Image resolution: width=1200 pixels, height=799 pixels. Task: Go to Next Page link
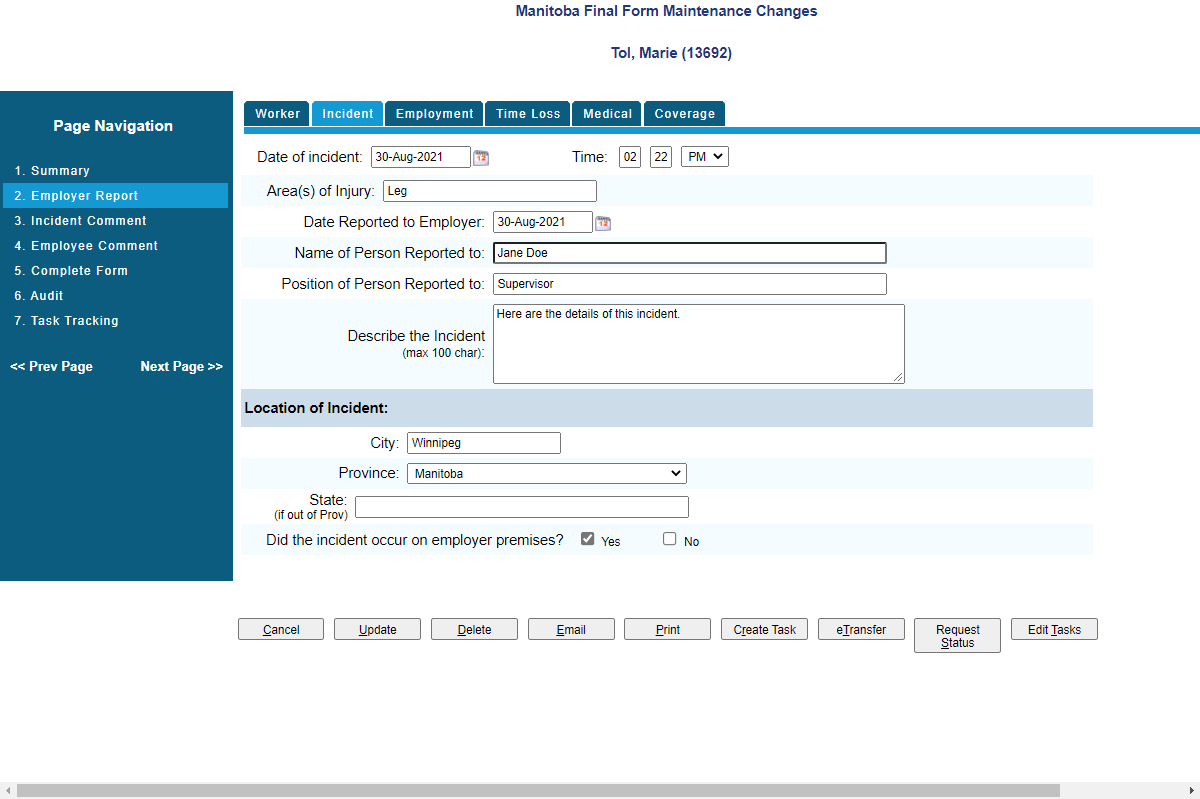(181, 367)
